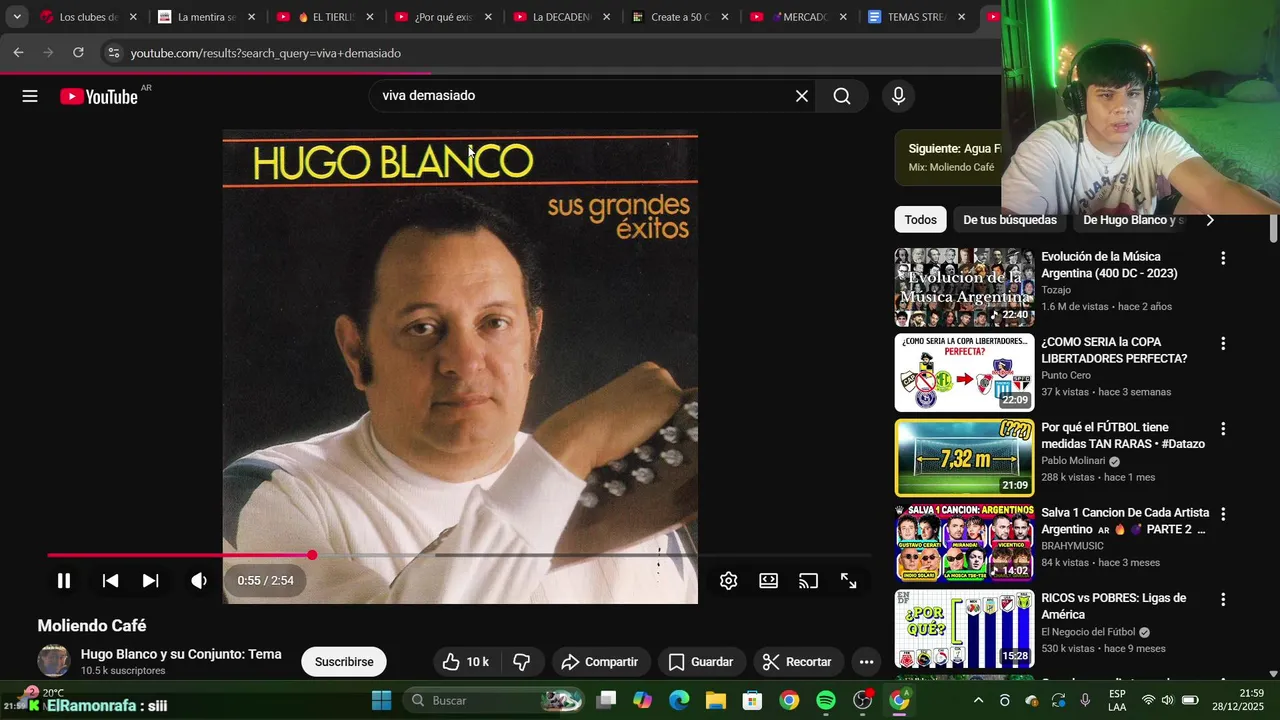Click the magnifier search button
Screen dimensions: 1280x720
842,96
